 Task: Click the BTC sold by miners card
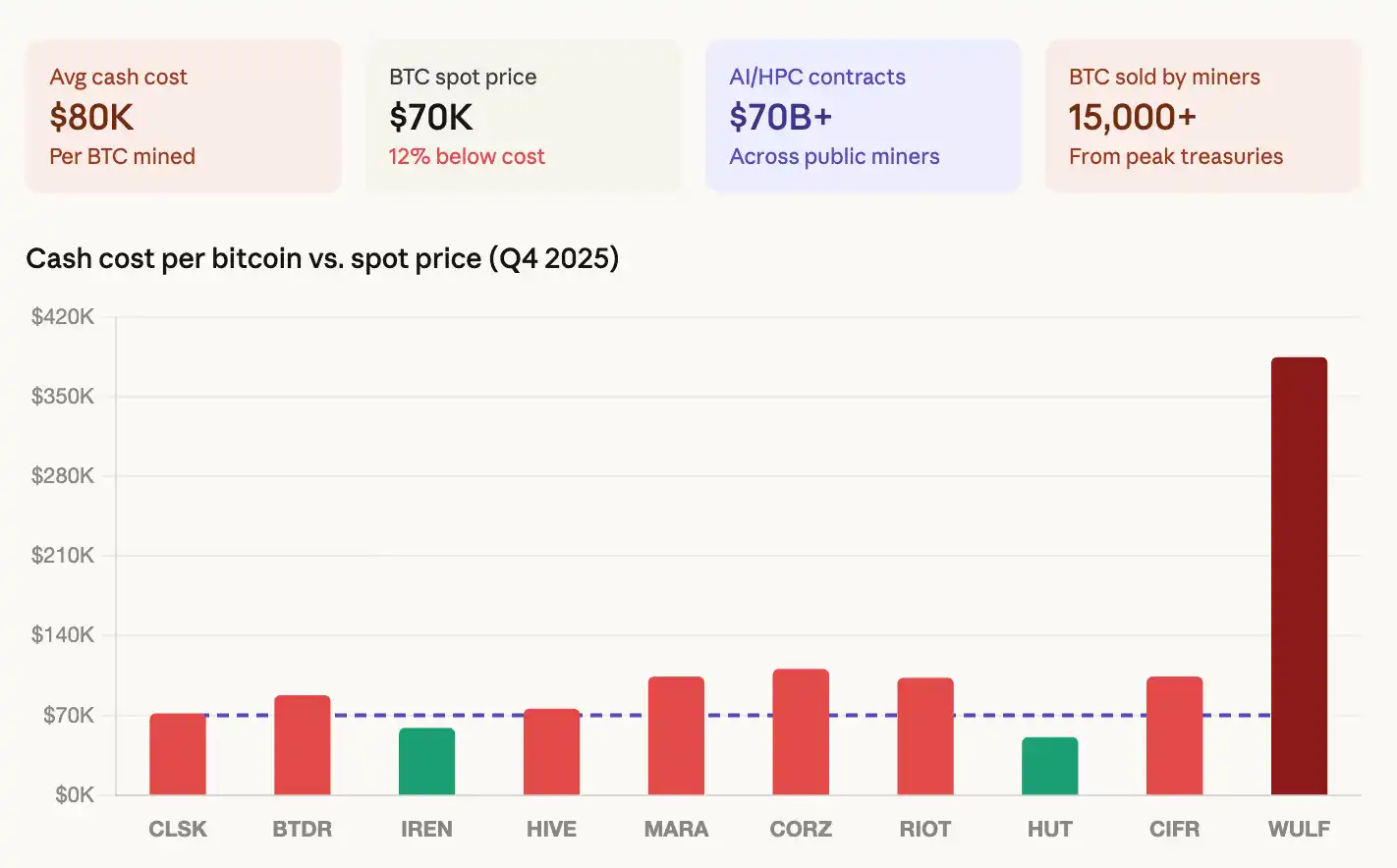pyautogui.click(x=1202, y=116)
